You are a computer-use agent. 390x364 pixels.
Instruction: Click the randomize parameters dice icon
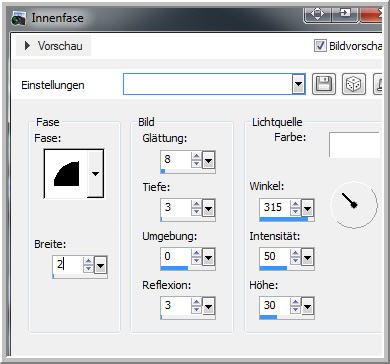(x=354, y=84)
